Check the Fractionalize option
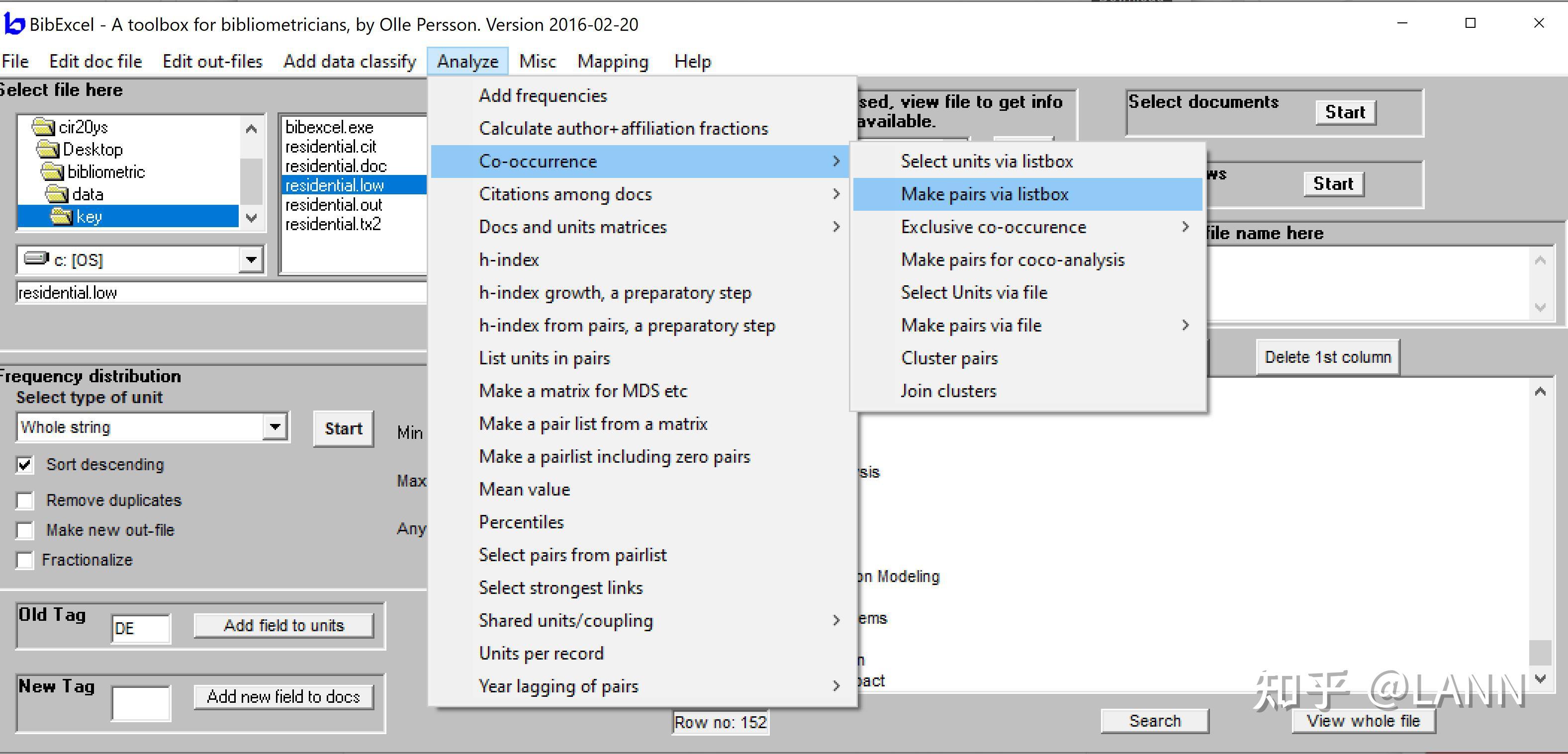This screenshot has height=754, width=1568. (25, 560)
